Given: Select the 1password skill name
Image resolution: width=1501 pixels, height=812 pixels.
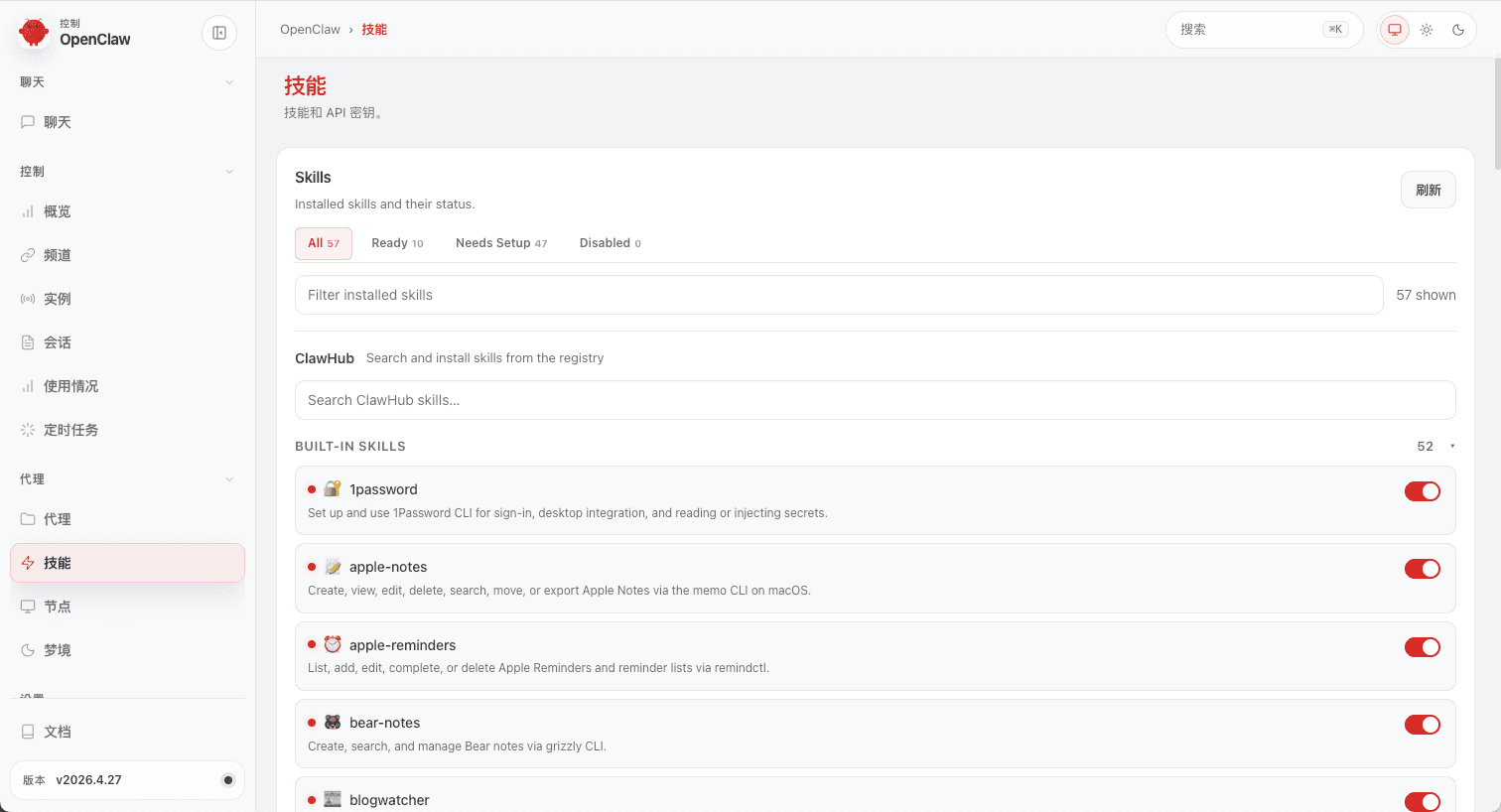Looking at the screenshot, I should pos(383,489).
